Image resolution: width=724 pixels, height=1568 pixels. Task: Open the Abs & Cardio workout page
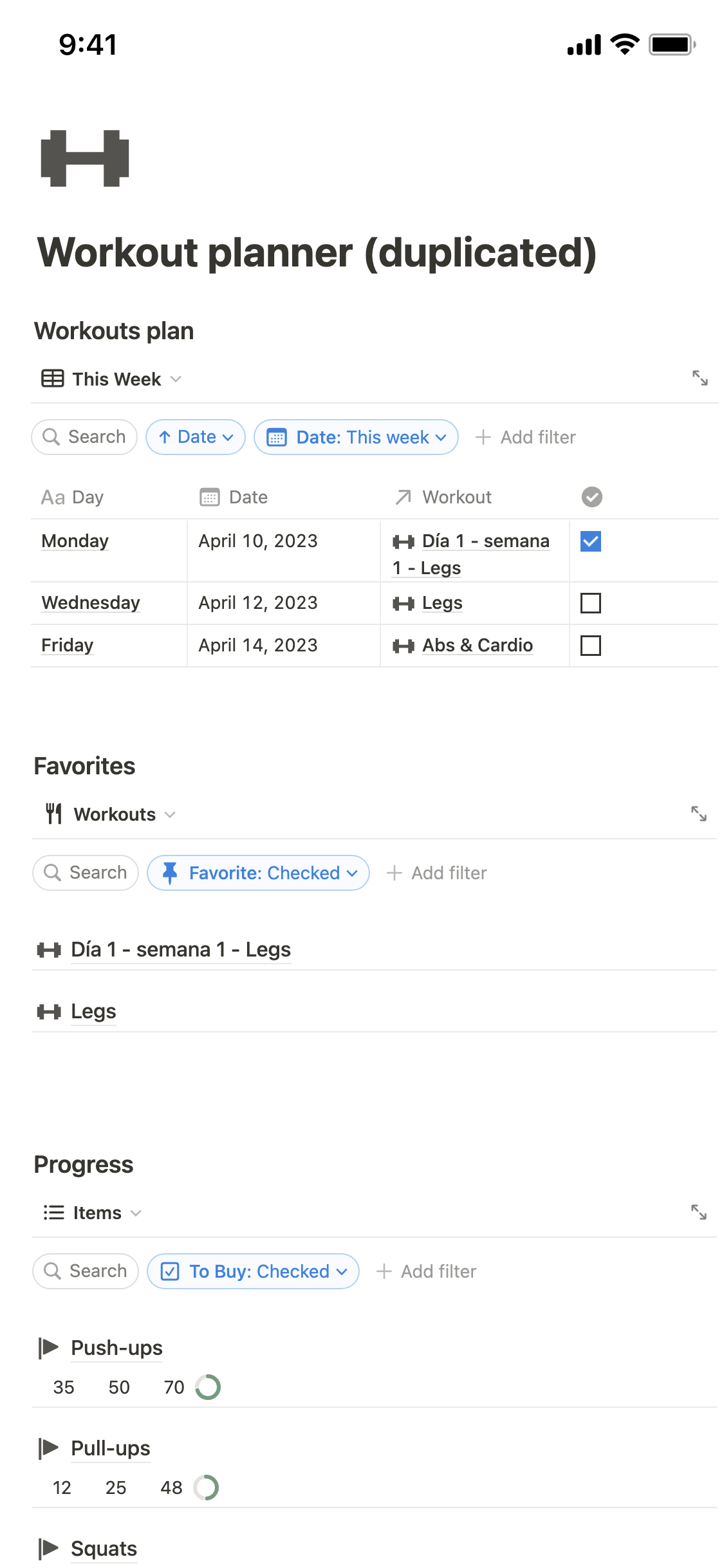[477, 645]
